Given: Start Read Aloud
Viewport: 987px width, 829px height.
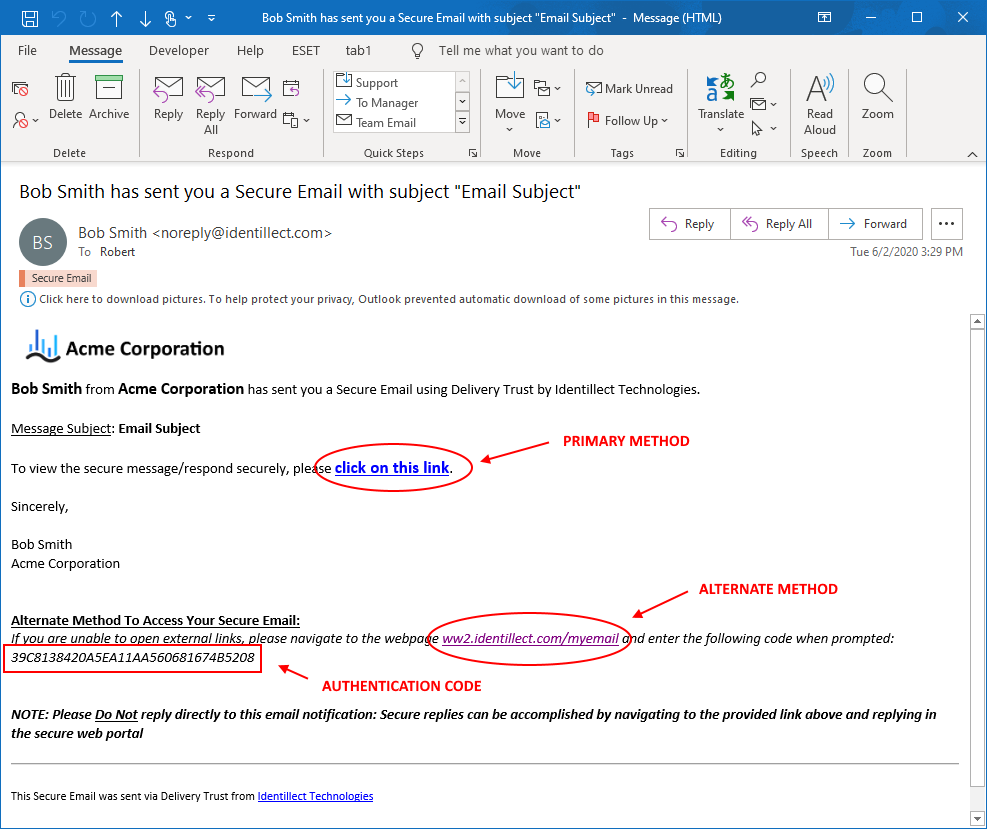Looking at the screenshot, I should [x=820, y=104].
